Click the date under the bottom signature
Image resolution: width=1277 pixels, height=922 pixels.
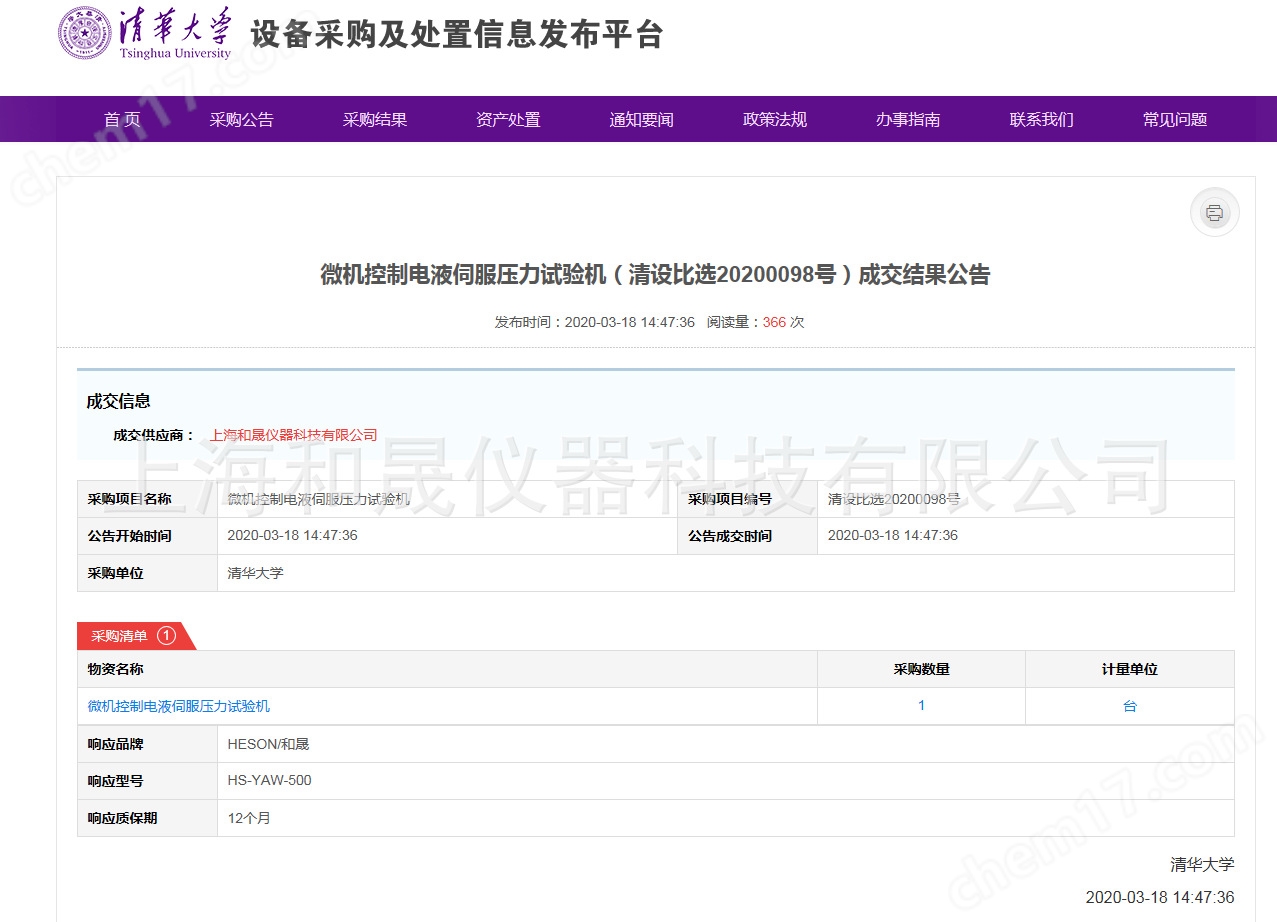point(1160,897)
